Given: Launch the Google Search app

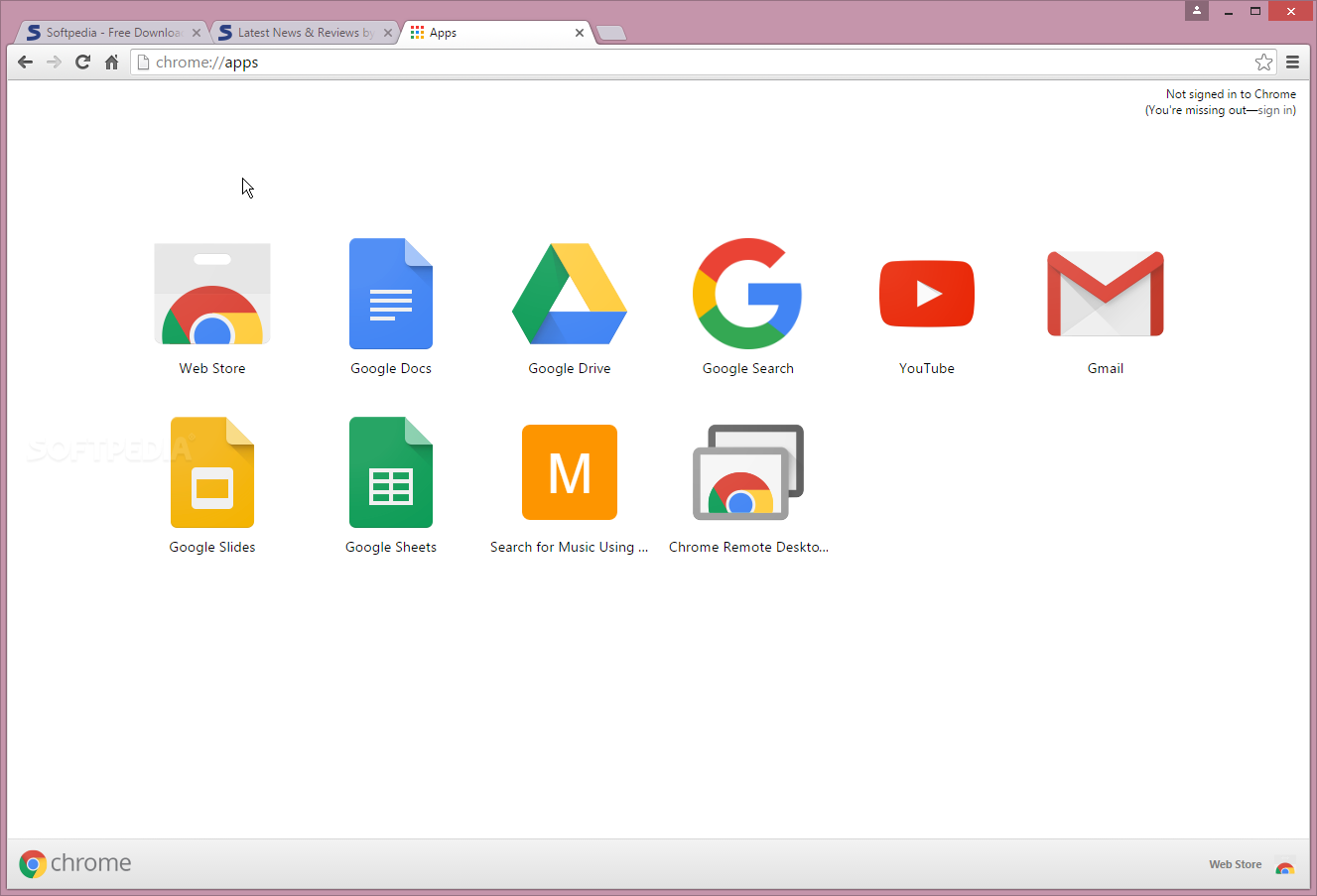Looking at the screenshot, I should pos(747,295).
